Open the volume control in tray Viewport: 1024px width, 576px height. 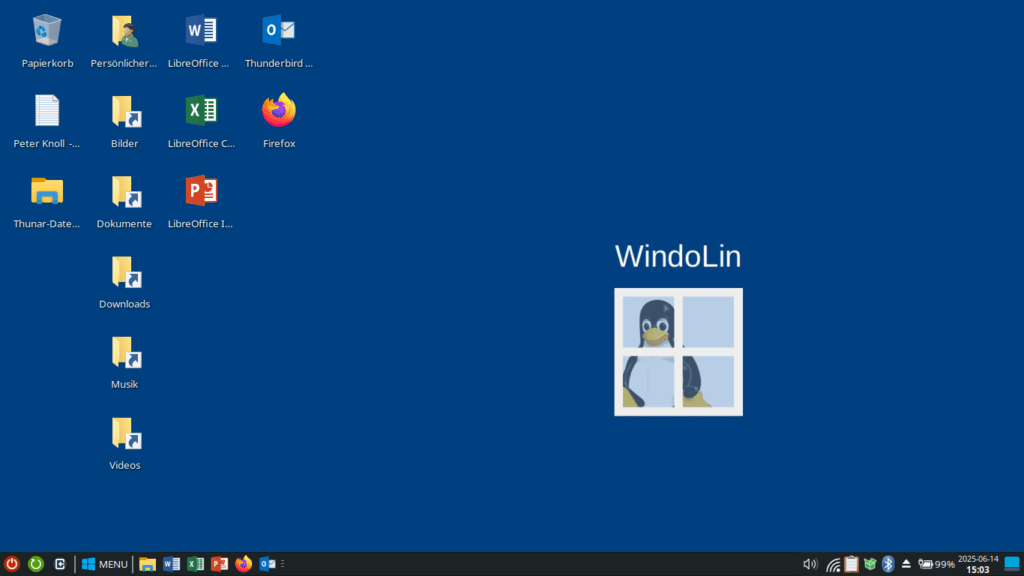(810, 564)
